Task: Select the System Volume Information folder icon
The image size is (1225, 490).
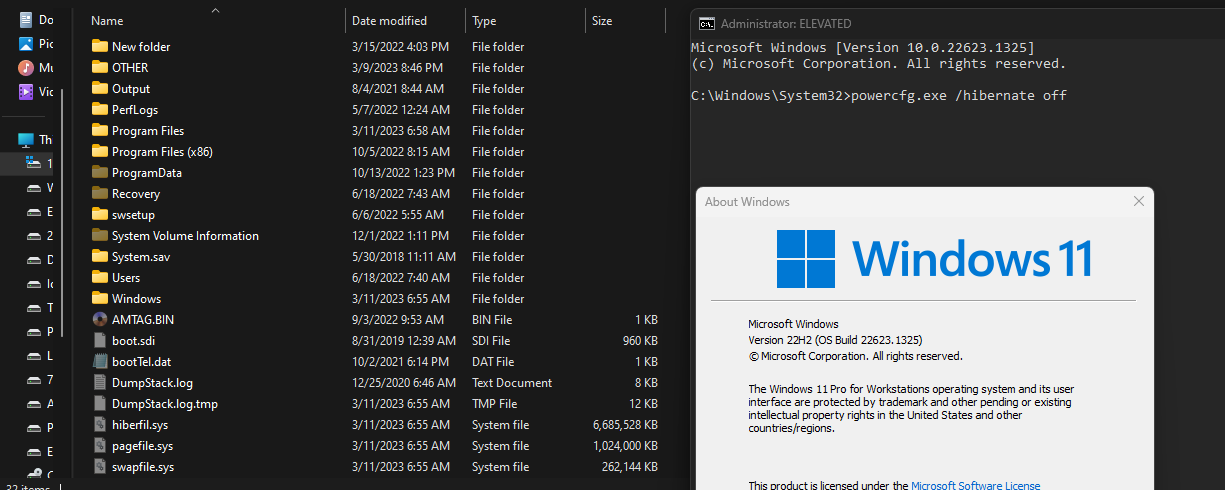Action: pos(99,235)
